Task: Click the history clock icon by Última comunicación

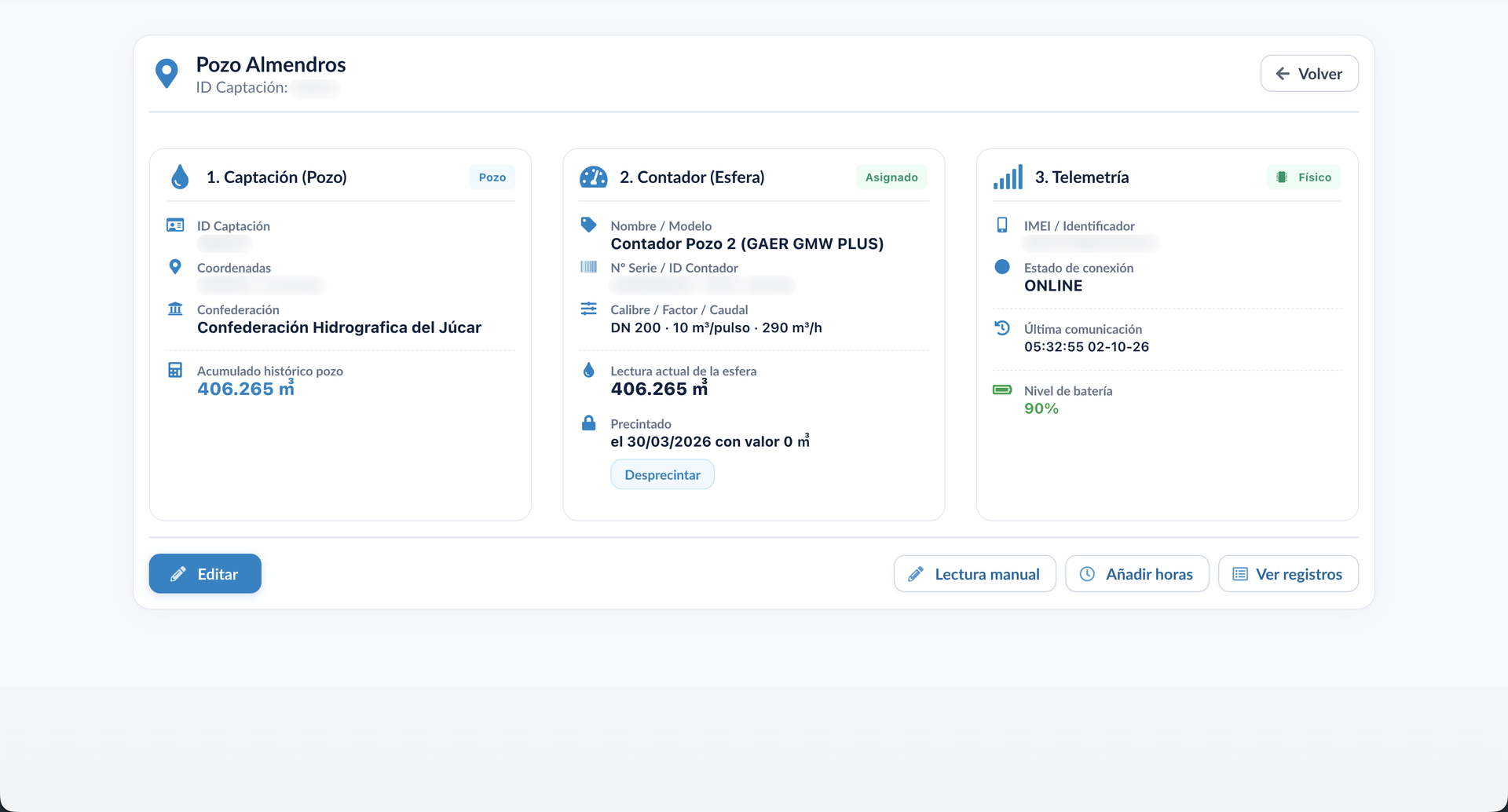Action: [x=1002, y=327]
